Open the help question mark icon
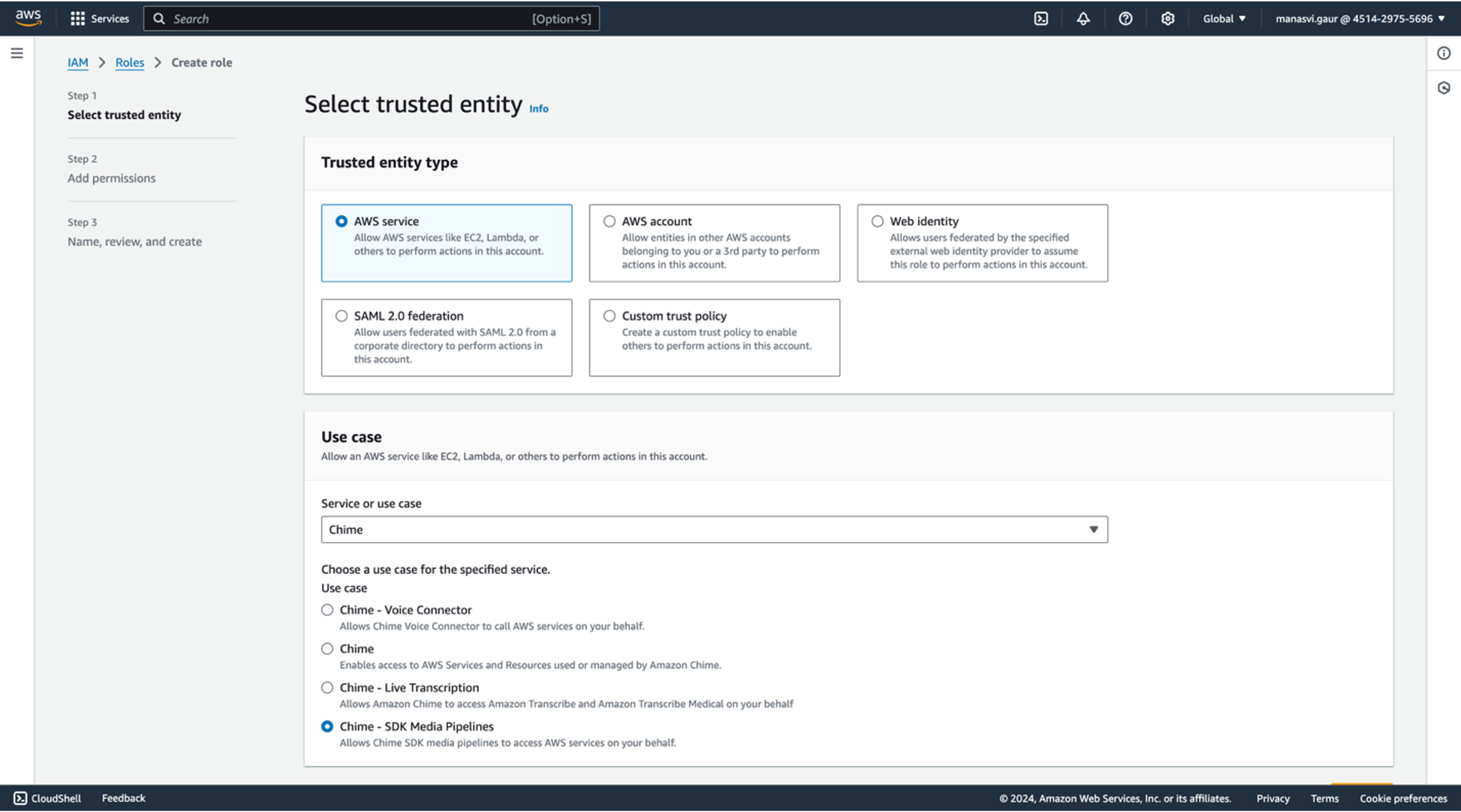This screenshot has height=812, width=1461. coord(1125,19)
